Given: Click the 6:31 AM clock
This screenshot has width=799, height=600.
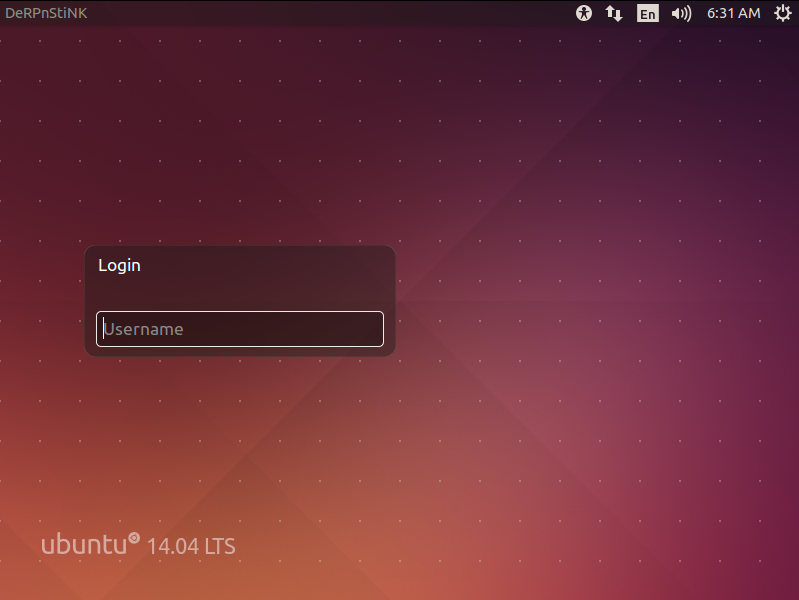Looking at the screenshot, I should 734,13.
